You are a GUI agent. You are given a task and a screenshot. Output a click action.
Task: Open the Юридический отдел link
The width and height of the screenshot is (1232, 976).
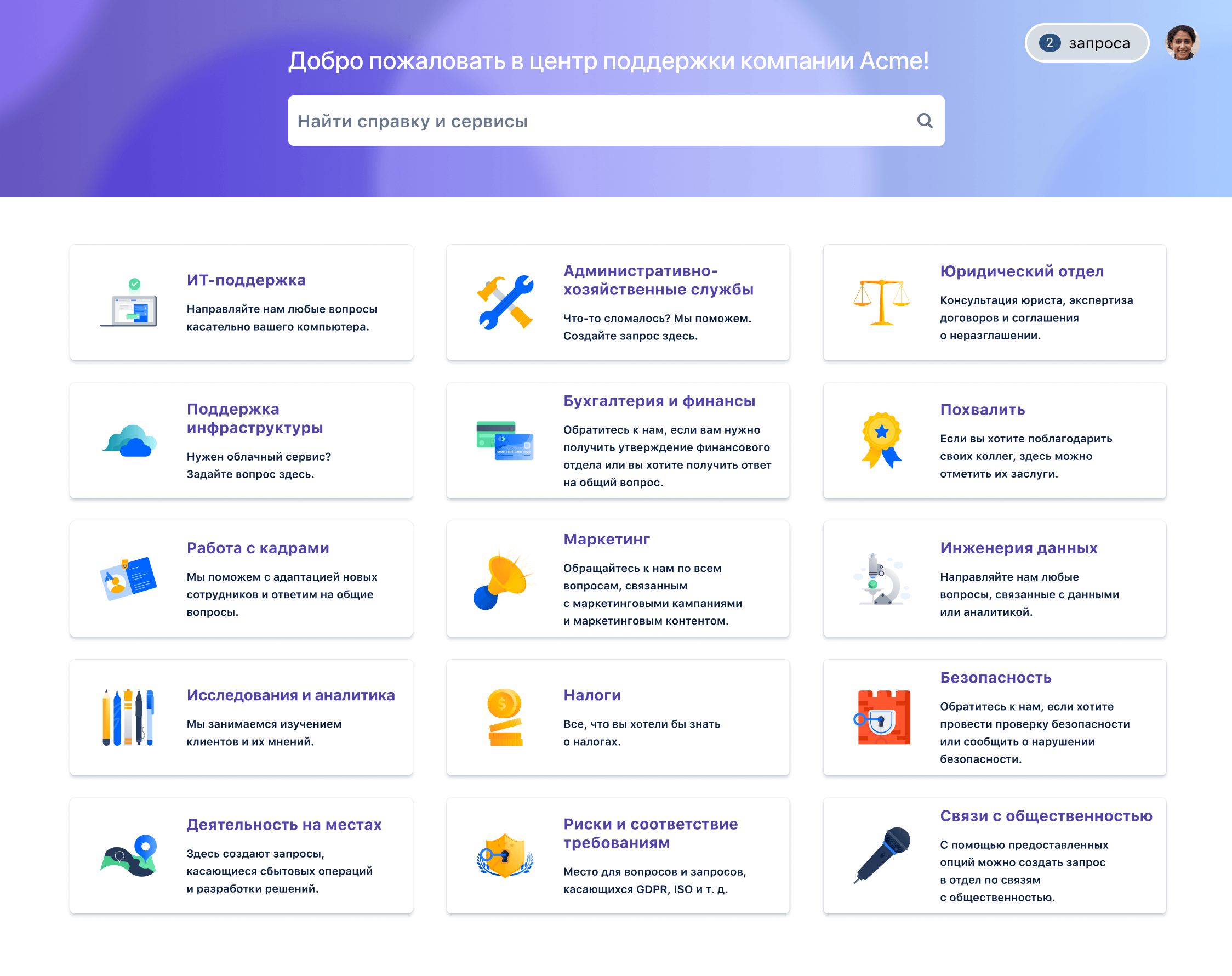1021,271
